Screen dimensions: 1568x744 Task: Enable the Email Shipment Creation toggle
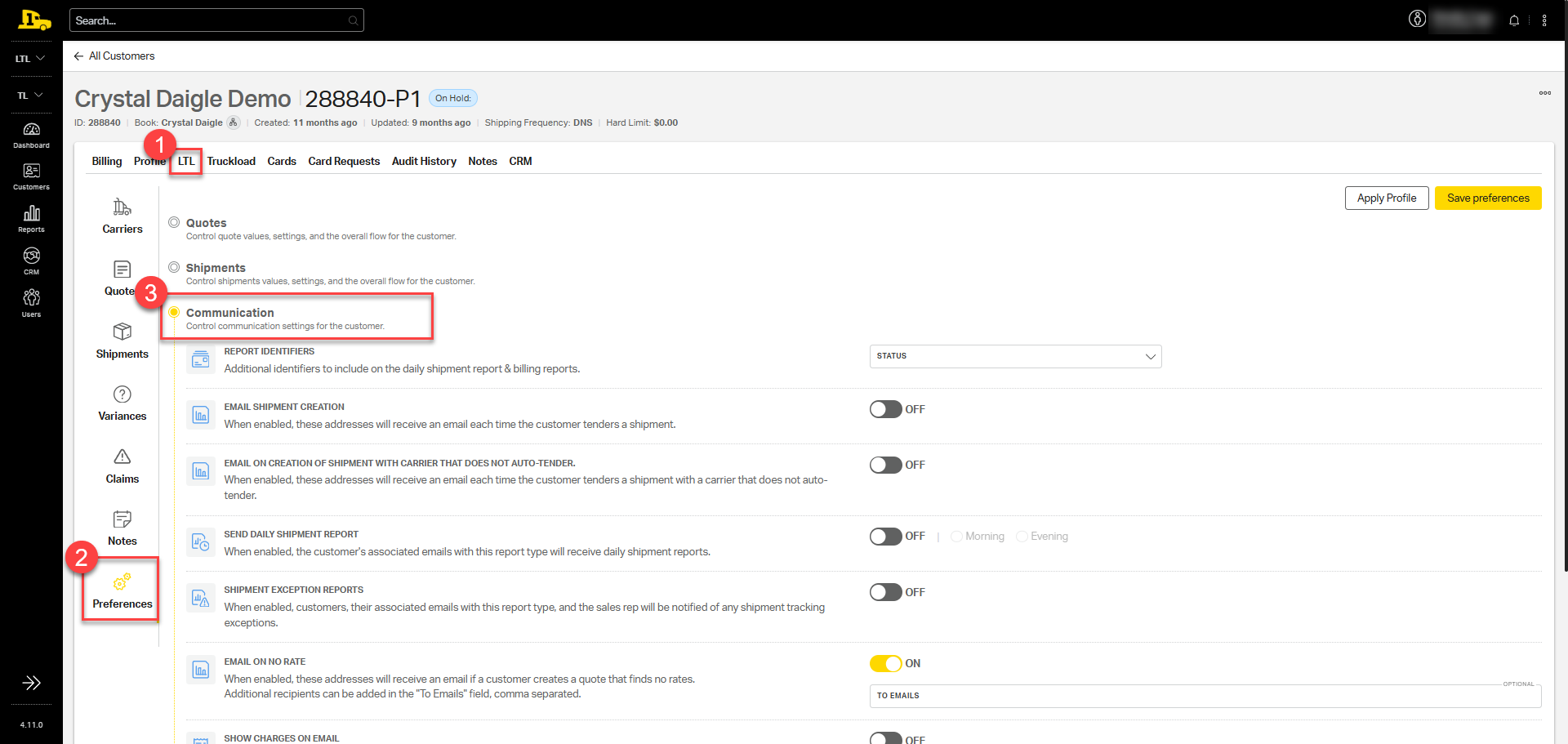coord(885,409)
